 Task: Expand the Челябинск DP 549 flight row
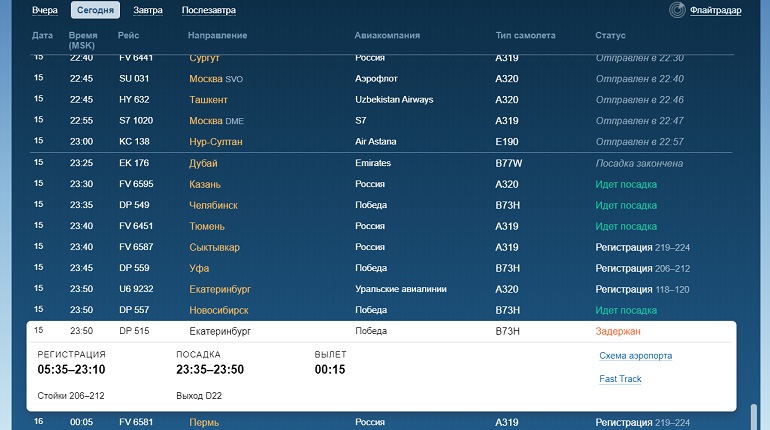tap(381, 205)
